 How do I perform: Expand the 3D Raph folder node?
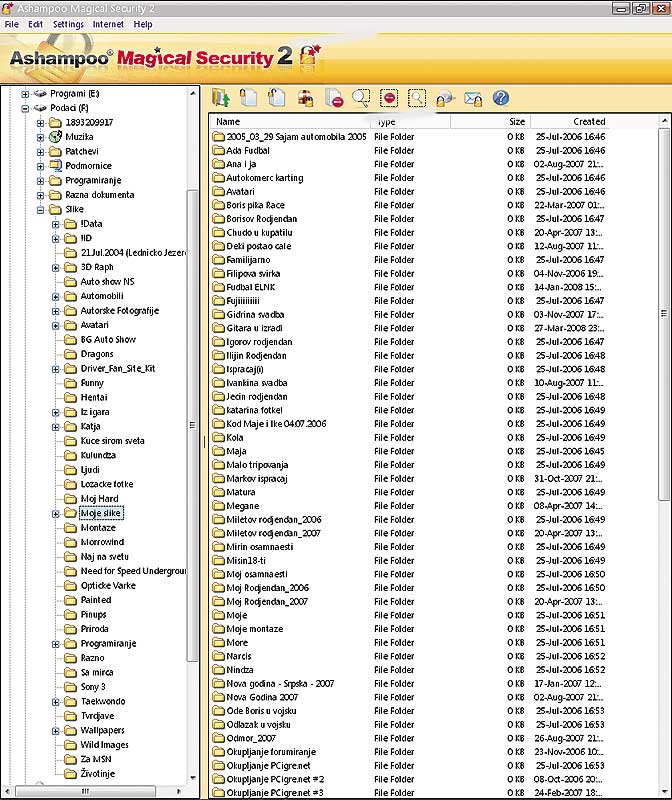pos(56,268)
